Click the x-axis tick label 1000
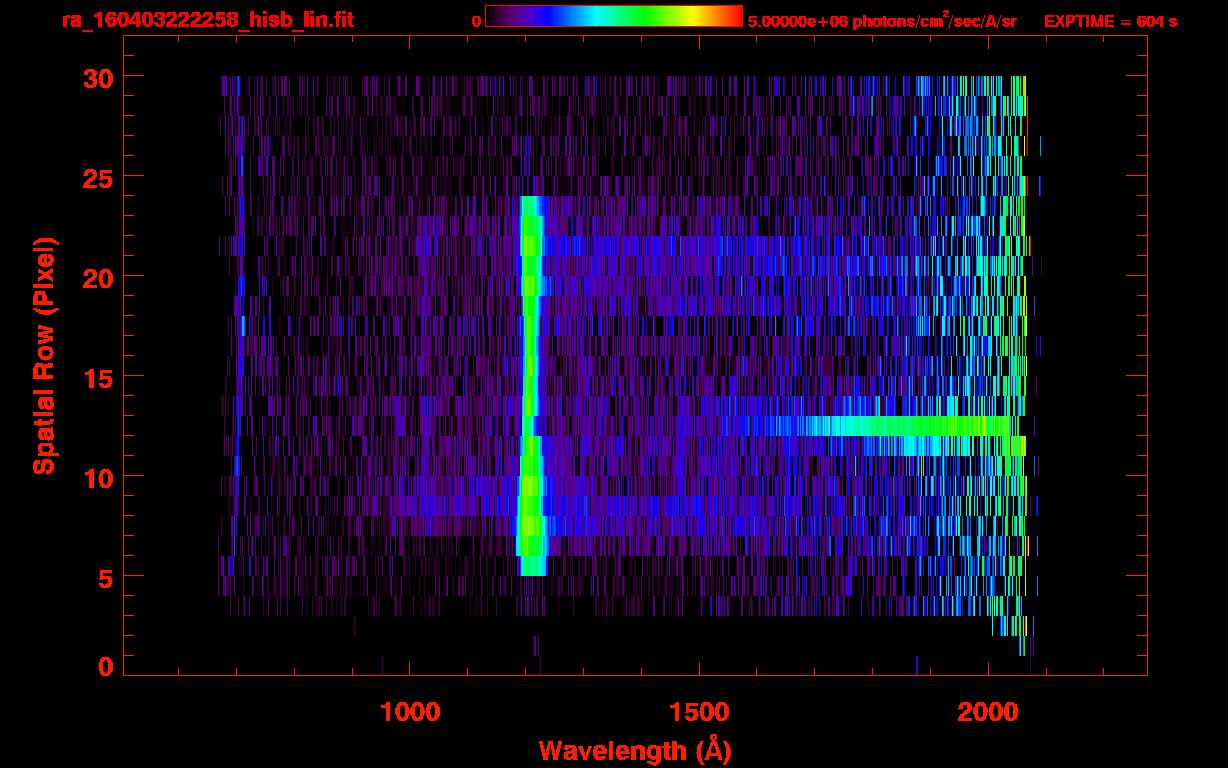The height and width of the screenshot is (768, 1228). point(410,712)
